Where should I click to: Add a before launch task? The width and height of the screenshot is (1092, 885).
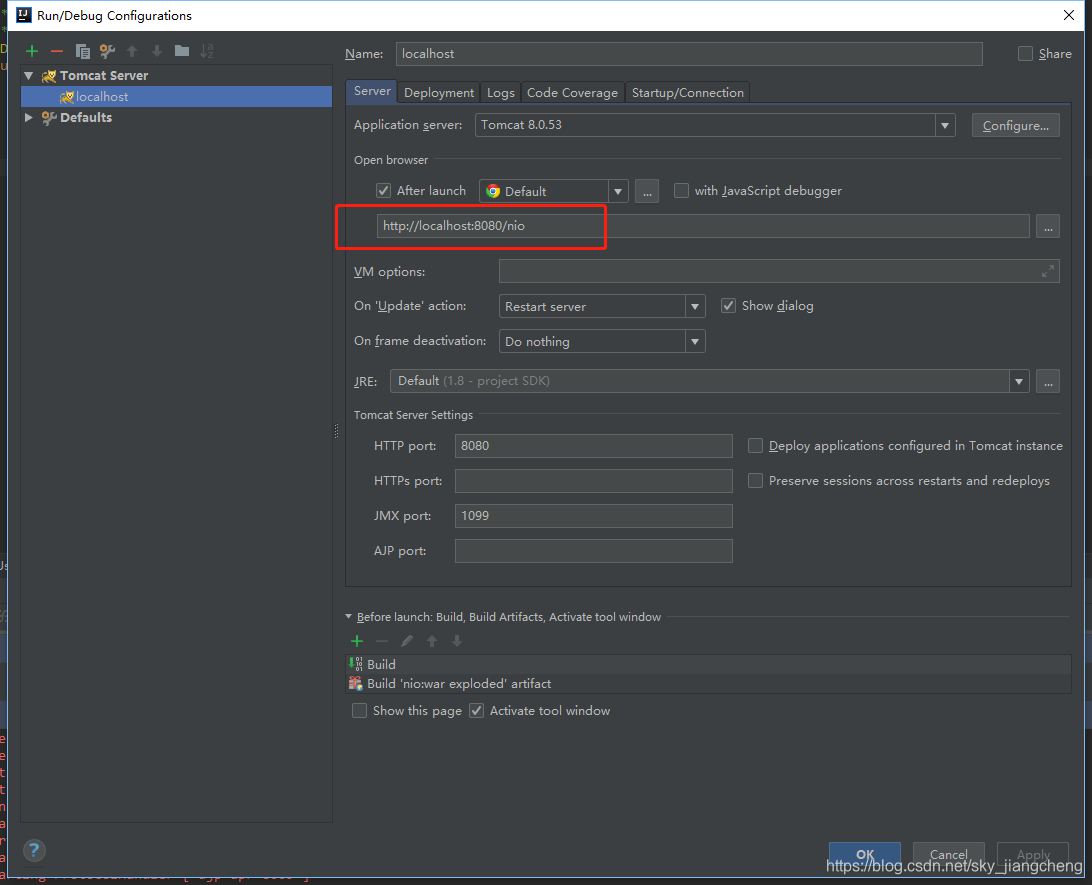pyautogui.click(x=357, y=641)
